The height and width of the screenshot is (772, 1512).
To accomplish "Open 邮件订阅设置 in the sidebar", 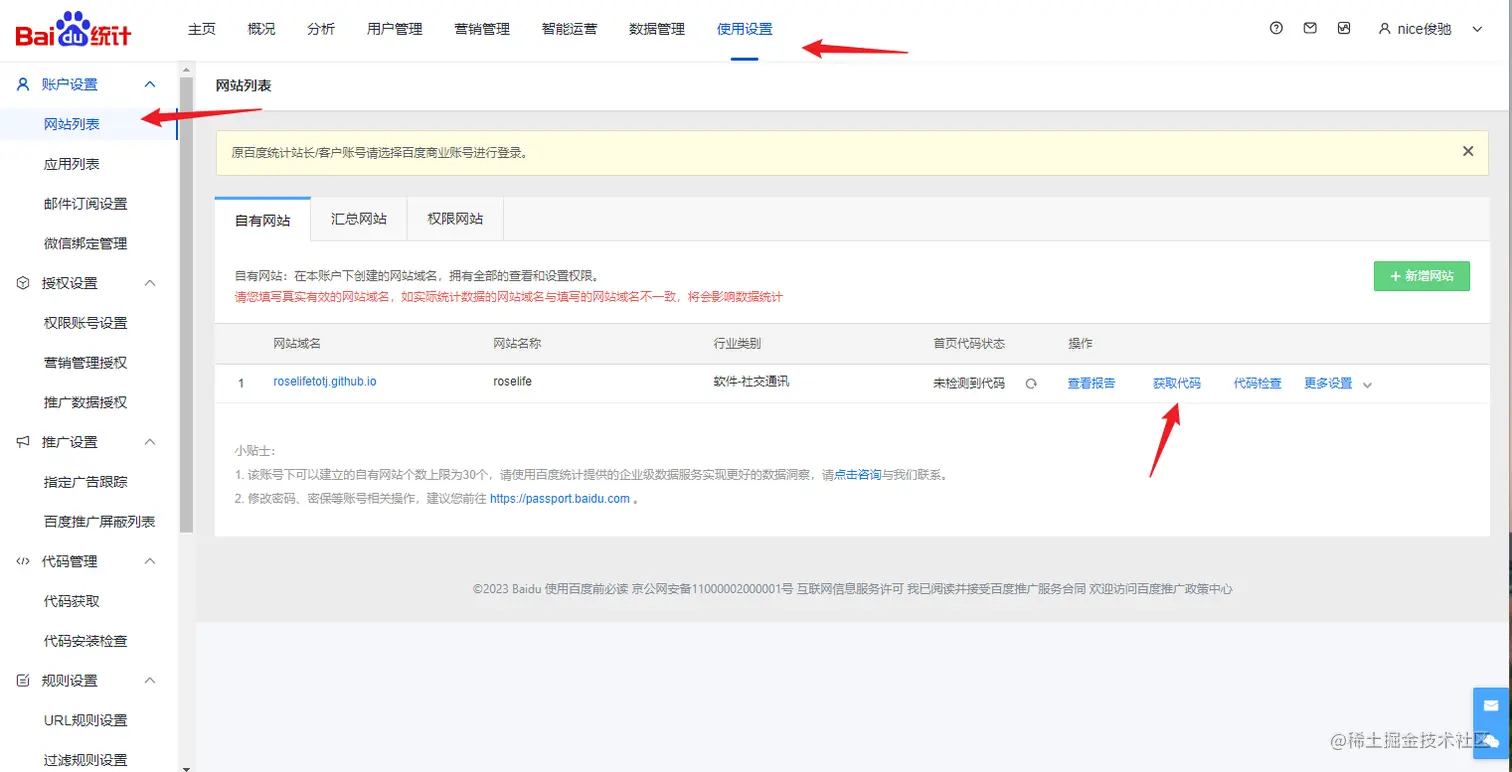I will pos(86,204).
